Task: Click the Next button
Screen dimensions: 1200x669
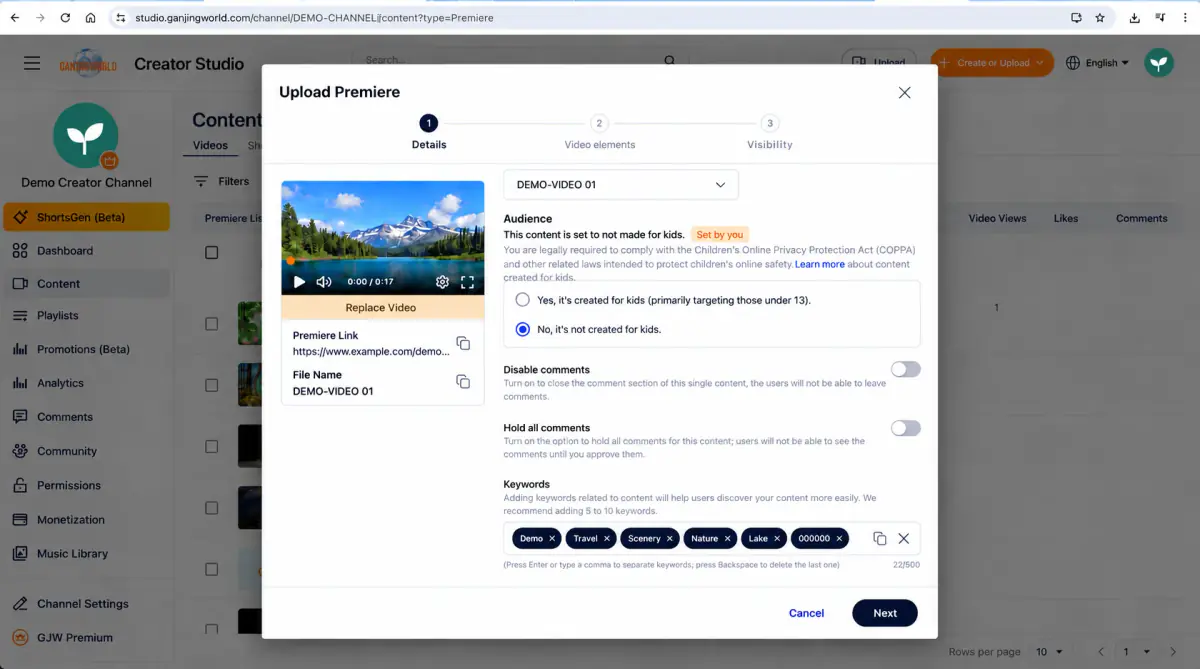Action: pos(884,613)
